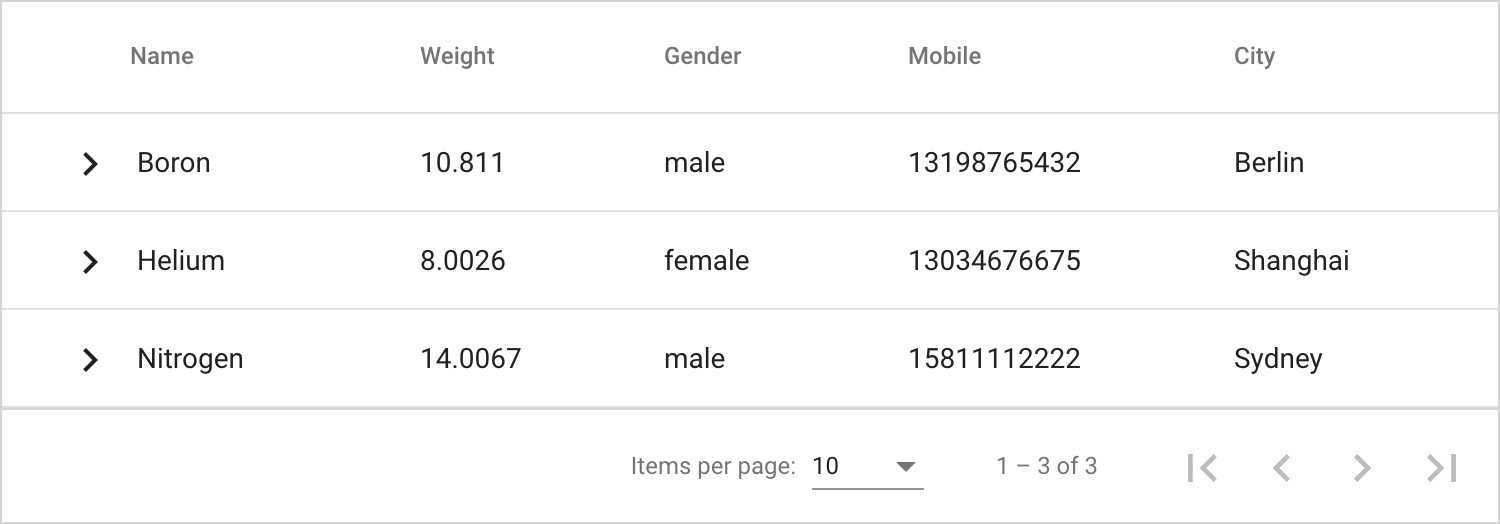Click the dropdown arrow beside 10

coord(906,467)
